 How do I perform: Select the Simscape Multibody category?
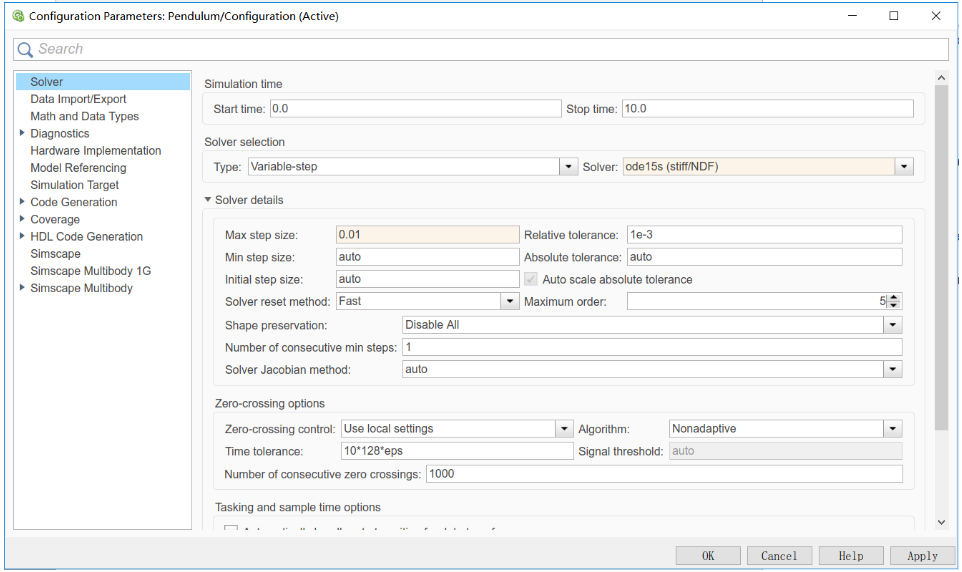[x=81, y=288]
